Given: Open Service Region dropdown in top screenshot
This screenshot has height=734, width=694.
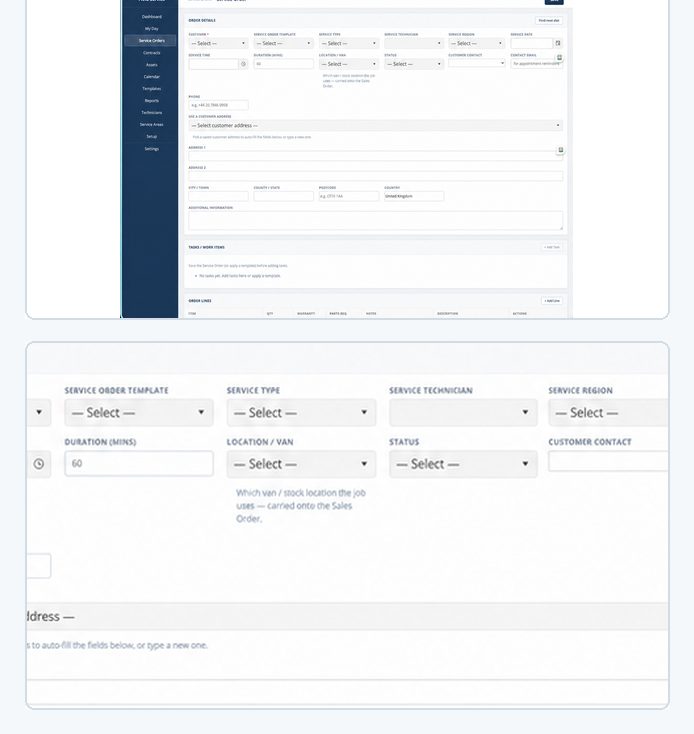Looking at the screenshot, I should coord(476,43).
